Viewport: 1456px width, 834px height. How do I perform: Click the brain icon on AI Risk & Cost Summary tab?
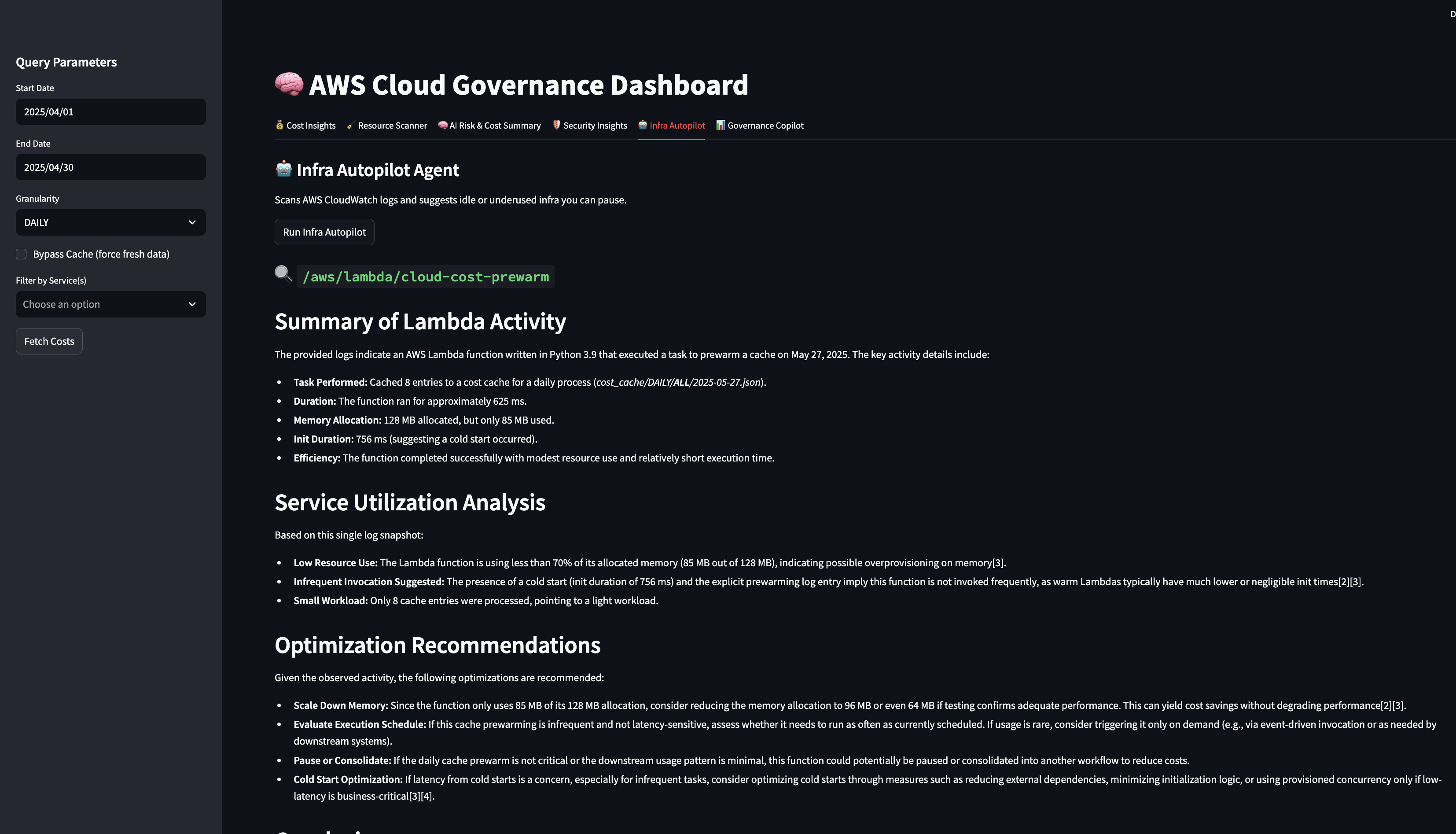(443, 125)
